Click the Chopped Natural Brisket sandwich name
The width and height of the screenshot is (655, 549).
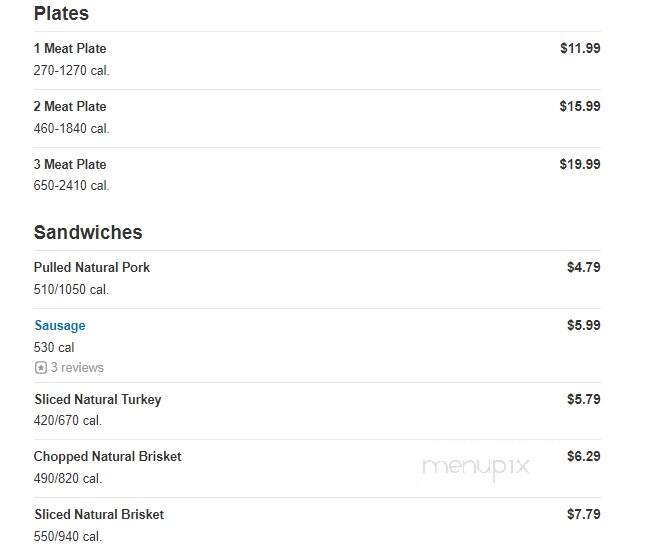(x=107, y=456)
